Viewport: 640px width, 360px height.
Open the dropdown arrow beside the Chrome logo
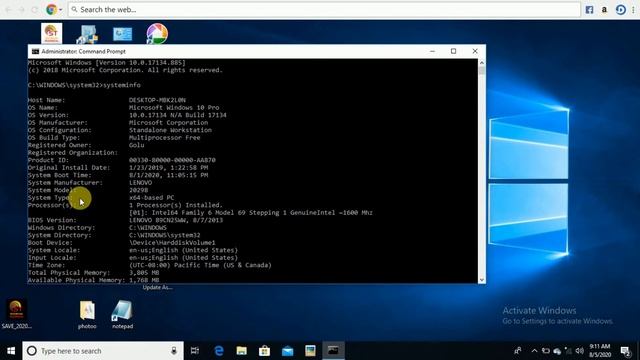point(61,10)
